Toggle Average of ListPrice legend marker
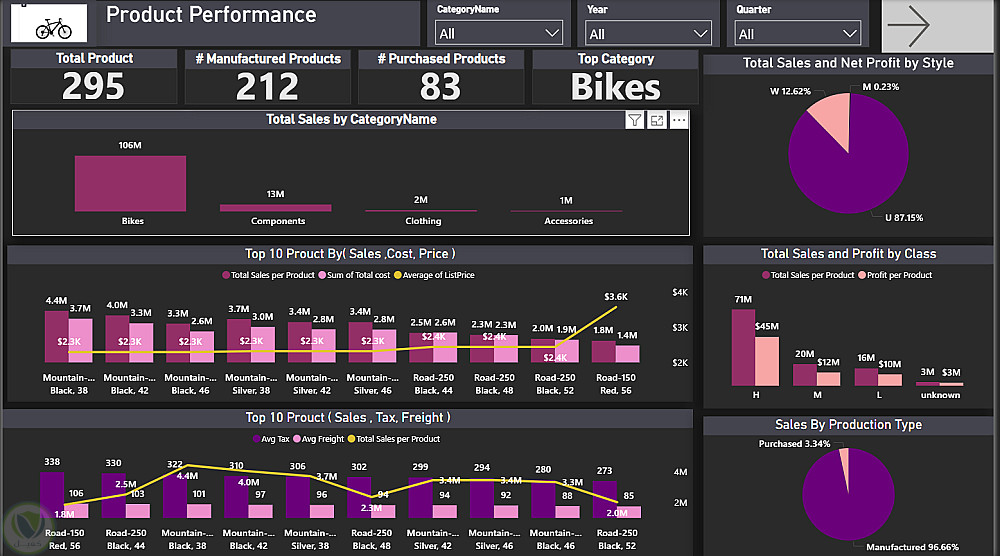 click(397, 275)
